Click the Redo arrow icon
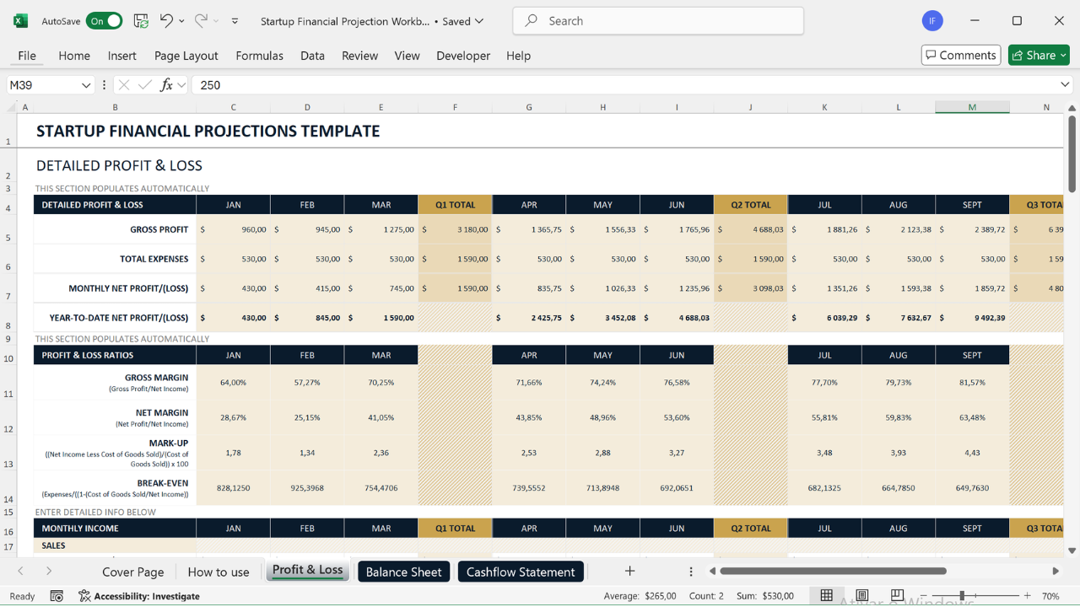Screen dimensions: 1080x607 coord(201,21)
